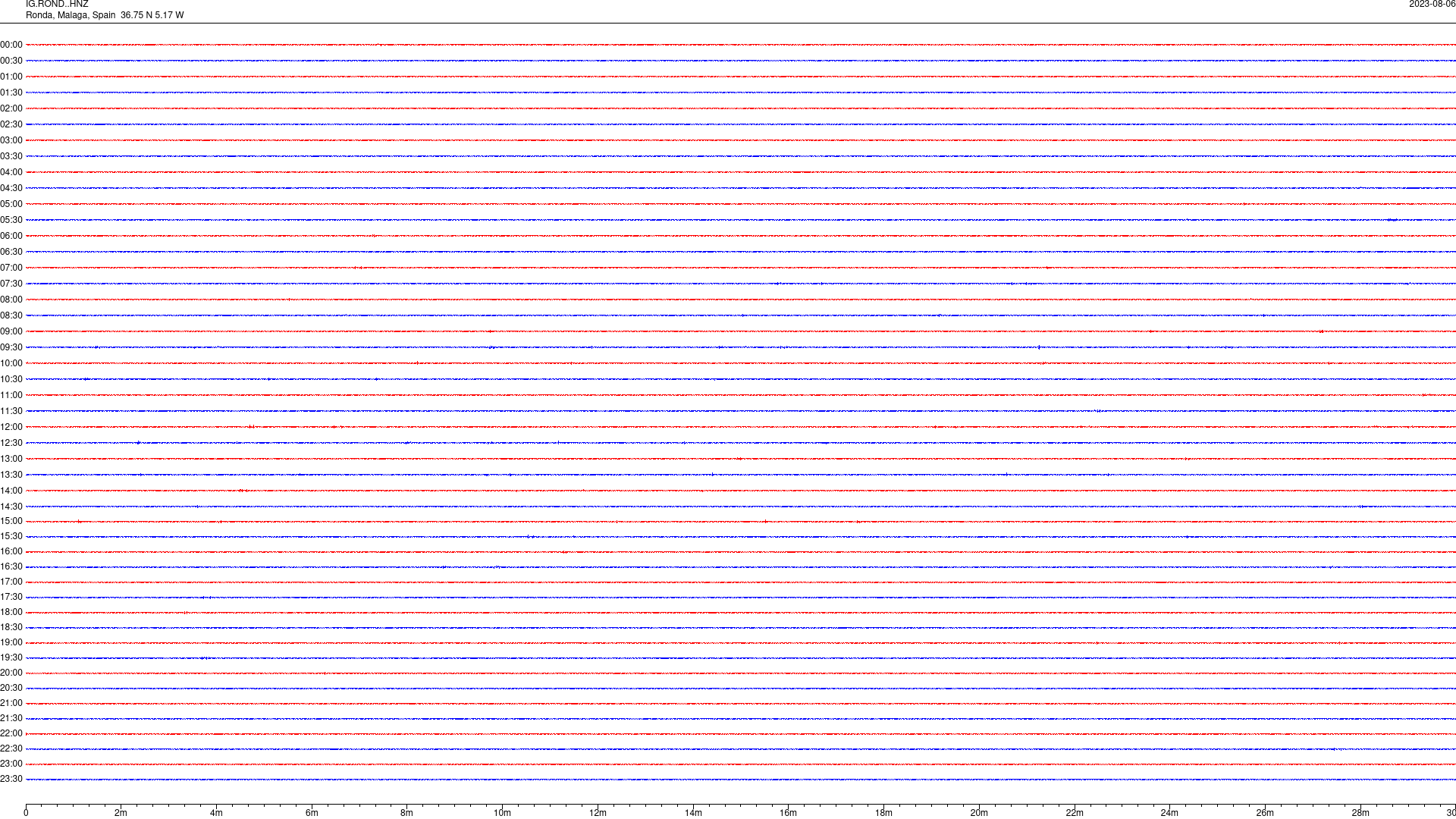Viewport: 1456px width, 819px height.
Task: Select the 06:30 time row label
Action: tap(11, 252)
